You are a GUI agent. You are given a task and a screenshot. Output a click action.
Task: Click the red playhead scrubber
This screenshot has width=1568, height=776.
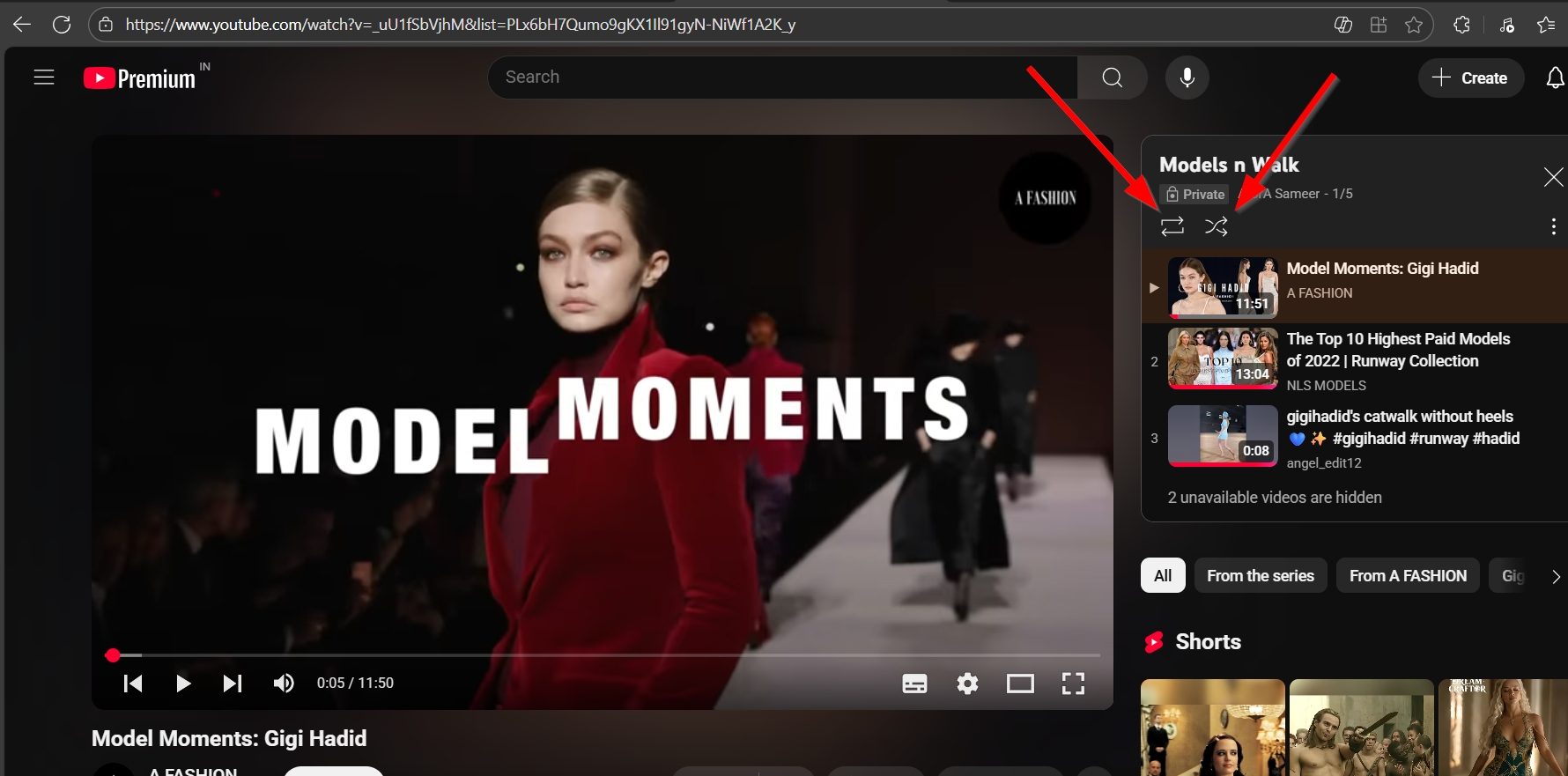click(x=113, y=655)
